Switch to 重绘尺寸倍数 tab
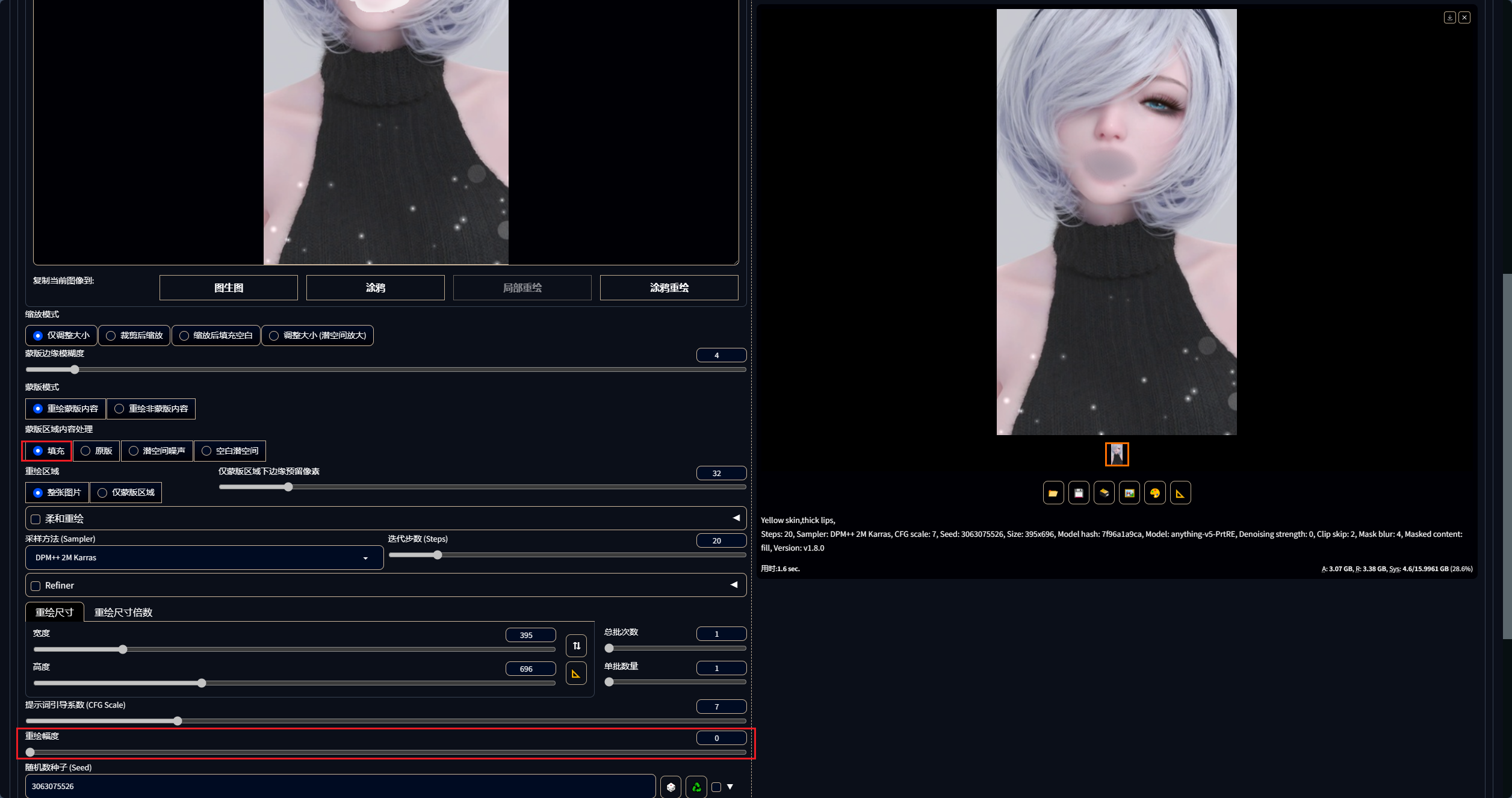1512x798 pixels. (x=123, y=612)
